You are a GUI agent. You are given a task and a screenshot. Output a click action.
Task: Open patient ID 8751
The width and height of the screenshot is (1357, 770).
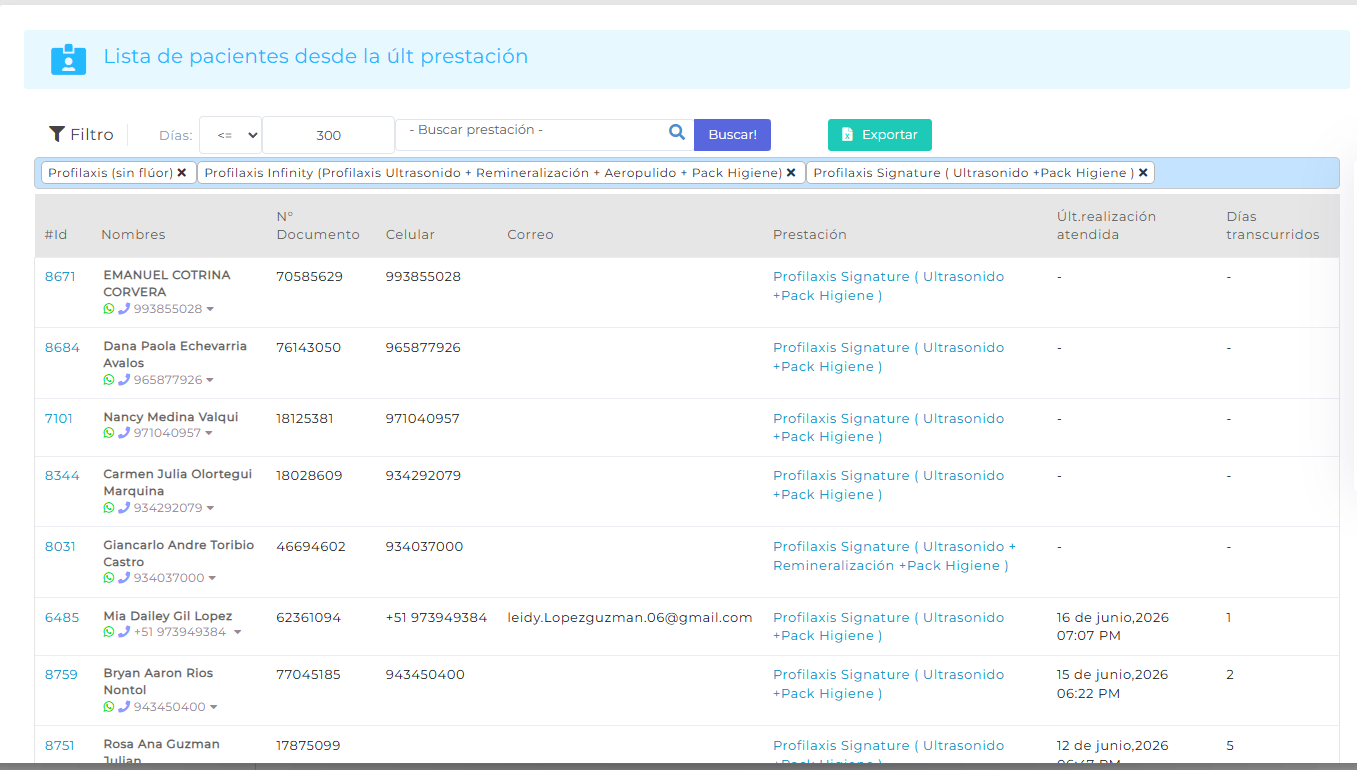(60, 746)
